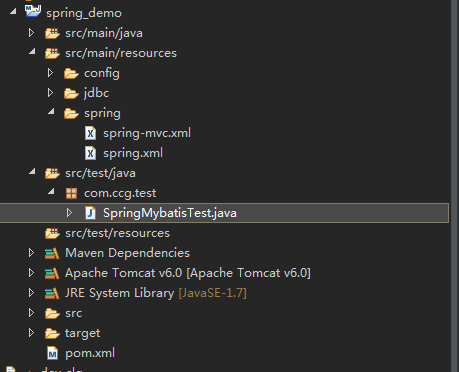Click the spring_demo Maven project icon
459x372 pixels.
(33, 11)
